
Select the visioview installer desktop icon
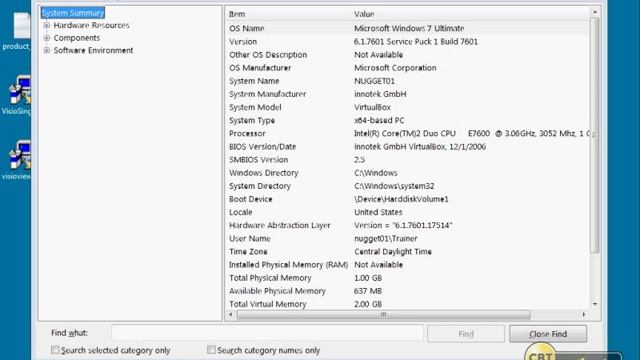(x=16, y=160)
